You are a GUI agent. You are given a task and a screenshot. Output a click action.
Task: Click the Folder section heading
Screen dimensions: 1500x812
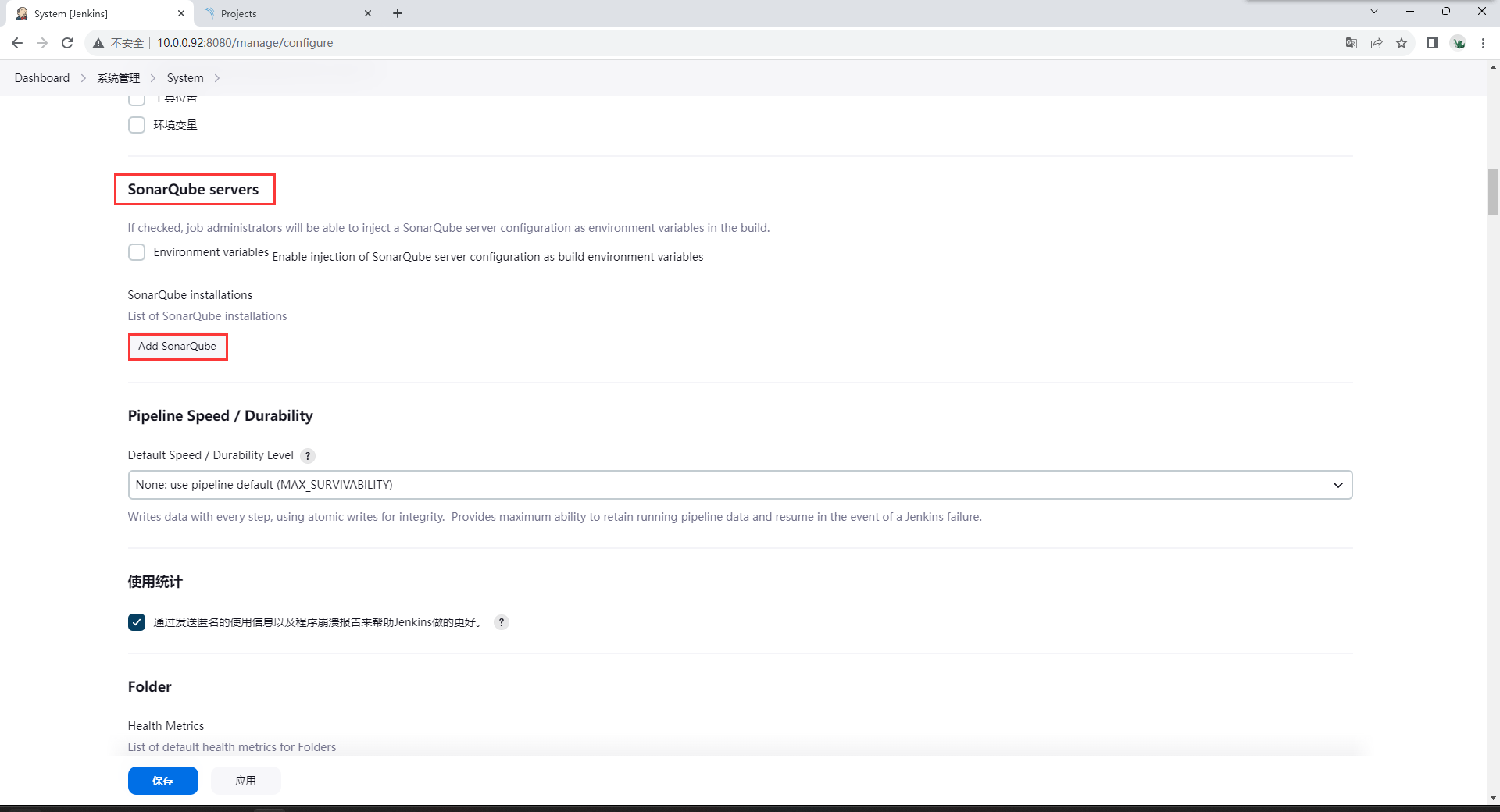coord(149,687)
